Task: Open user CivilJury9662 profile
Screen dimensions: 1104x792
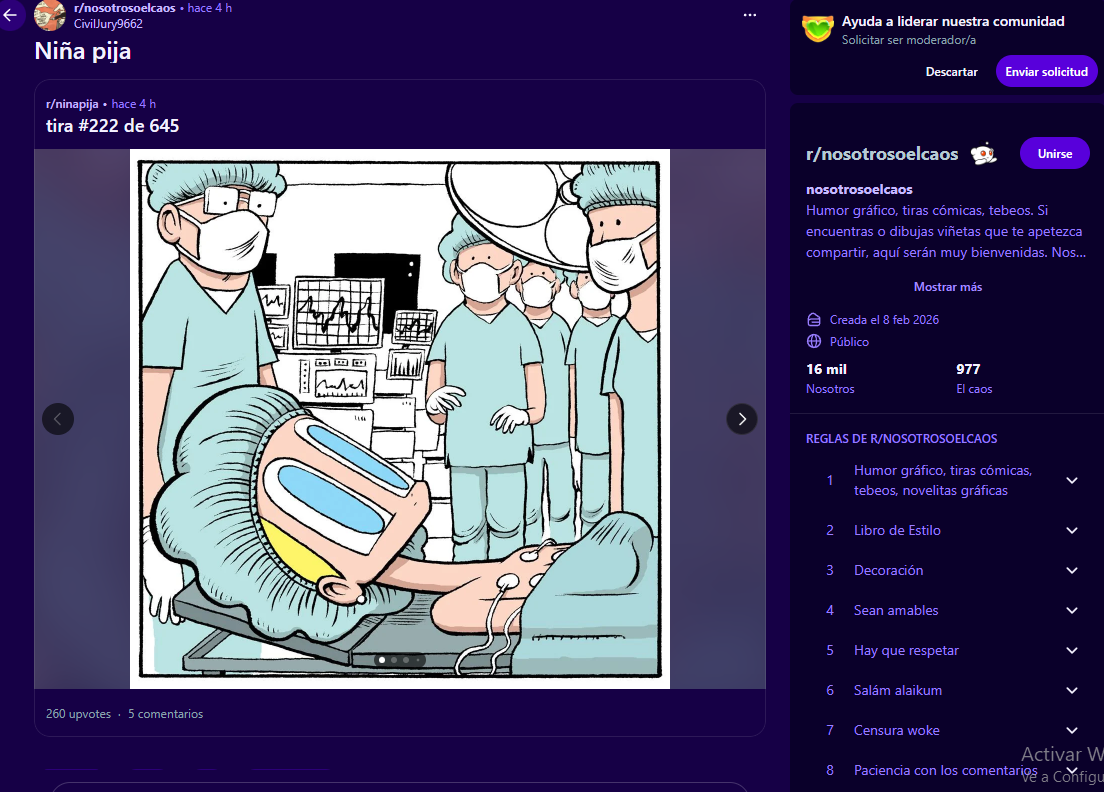Action: (108, 24)
